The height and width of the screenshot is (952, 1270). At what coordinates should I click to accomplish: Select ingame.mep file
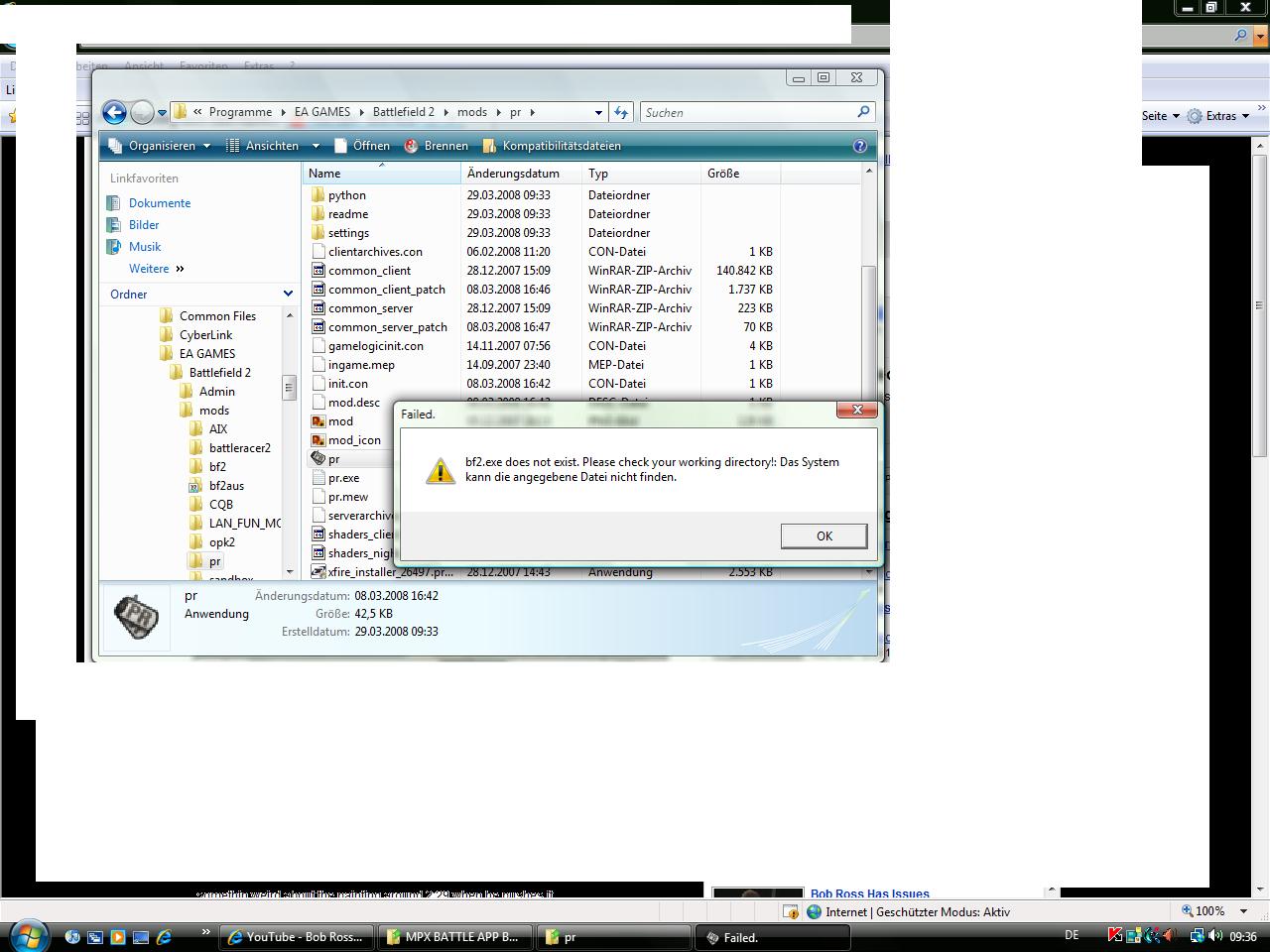point(361,365)
